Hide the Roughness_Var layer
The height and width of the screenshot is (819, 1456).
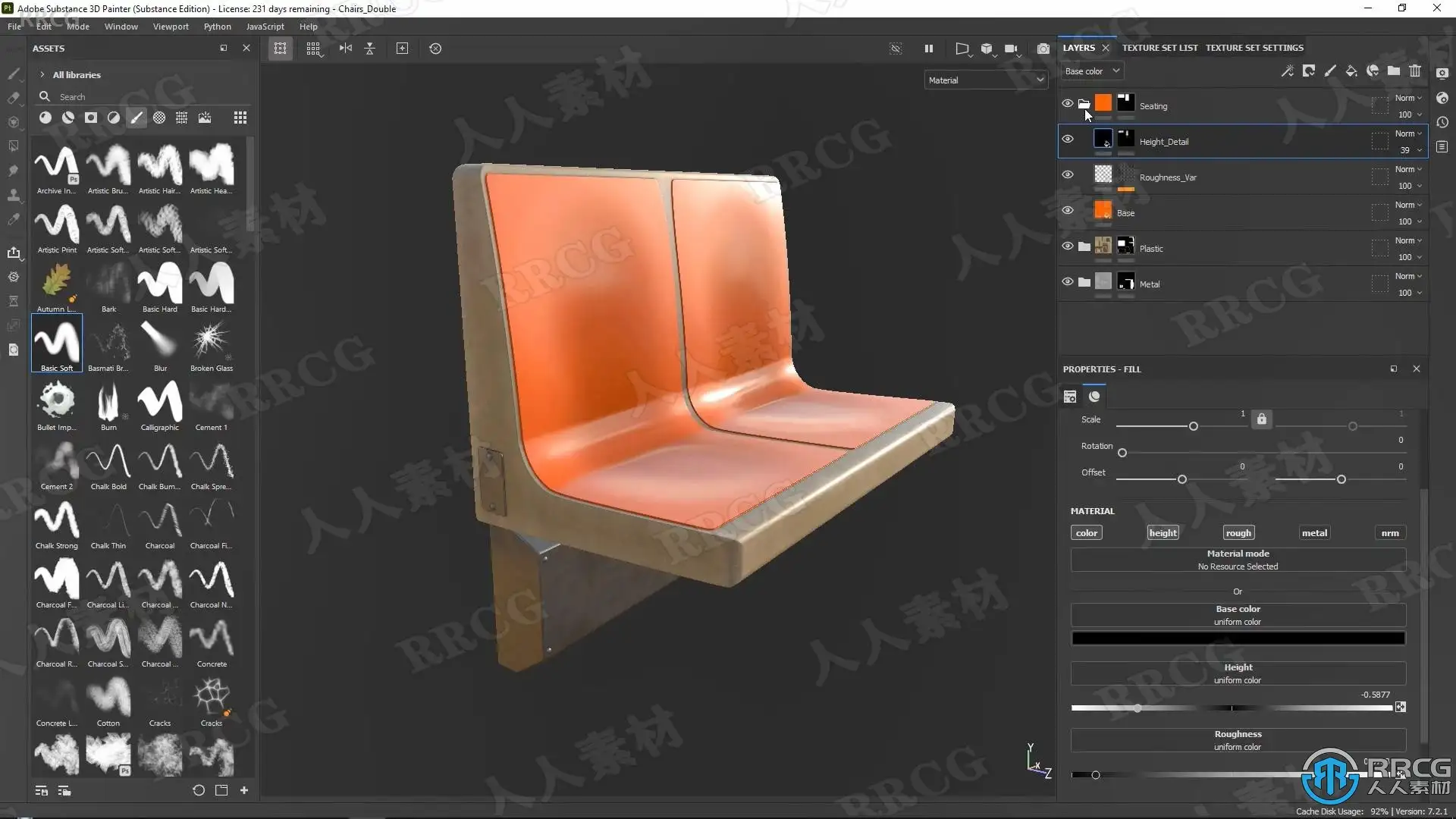(1068, 175)
